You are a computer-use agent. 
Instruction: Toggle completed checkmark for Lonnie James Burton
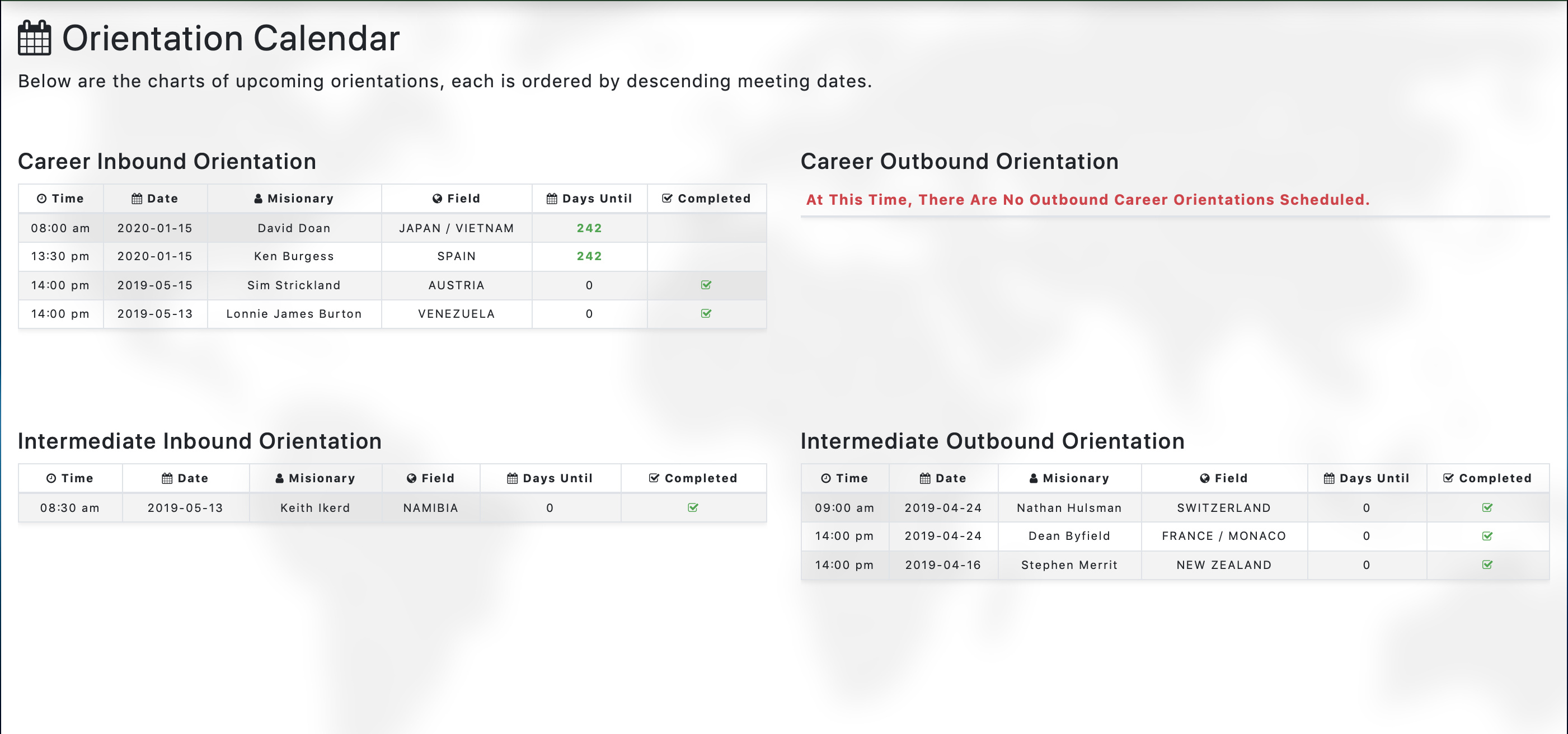(x=706, y=313)
